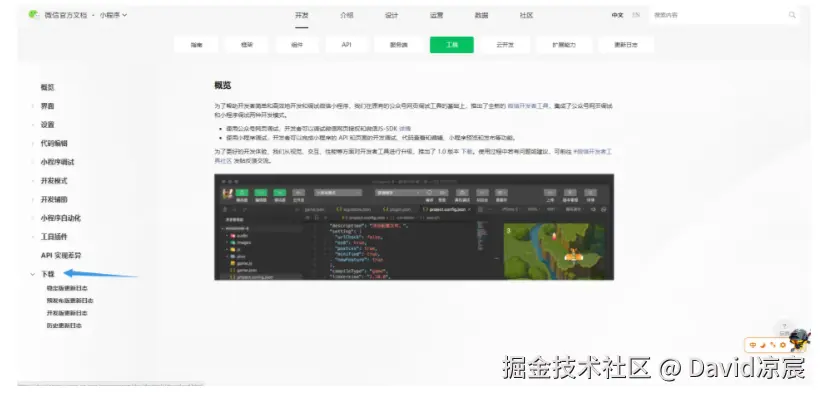
Task: Expand the 代码编辑 sidebar section arrow
Action: pyautogui.click(x=32, y=143)
